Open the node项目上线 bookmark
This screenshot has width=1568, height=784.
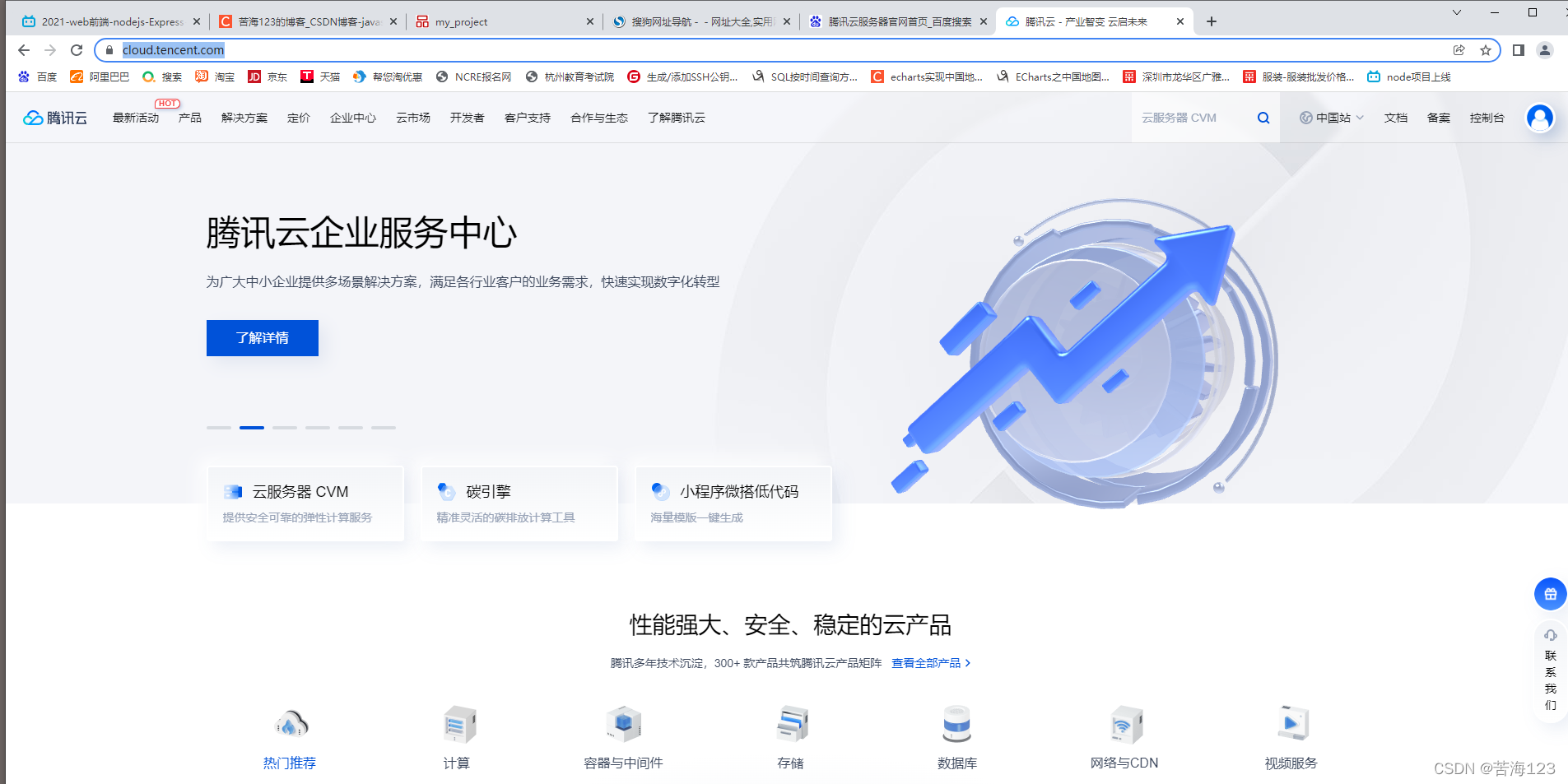point(1409,77)
